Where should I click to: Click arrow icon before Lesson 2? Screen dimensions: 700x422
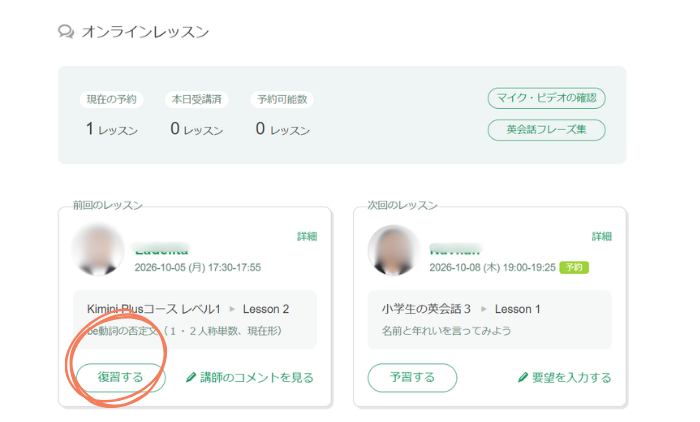pos(232,309)
